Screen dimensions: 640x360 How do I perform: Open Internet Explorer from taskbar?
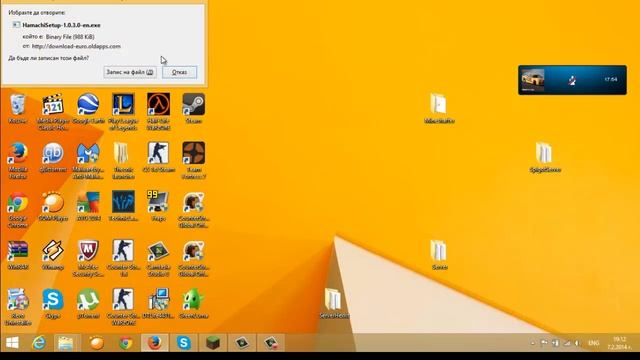(39, 343)
